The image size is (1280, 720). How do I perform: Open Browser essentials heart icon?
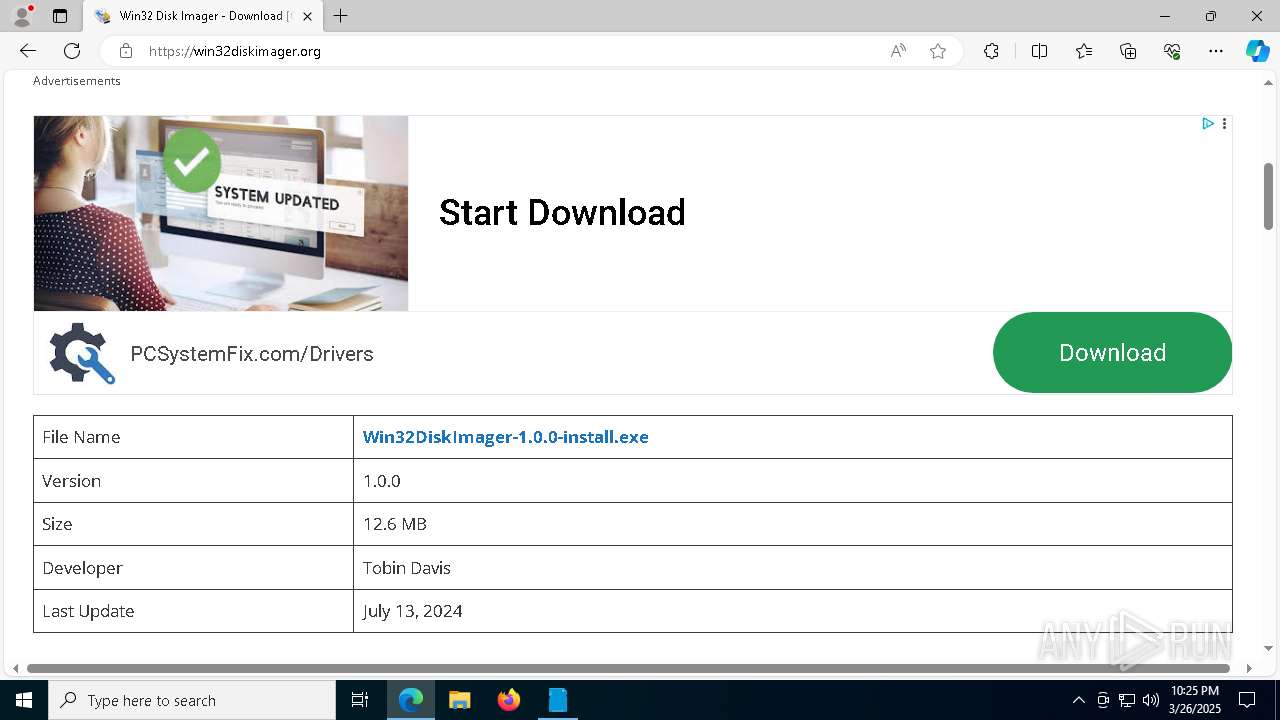click(x=1172, y=51)
